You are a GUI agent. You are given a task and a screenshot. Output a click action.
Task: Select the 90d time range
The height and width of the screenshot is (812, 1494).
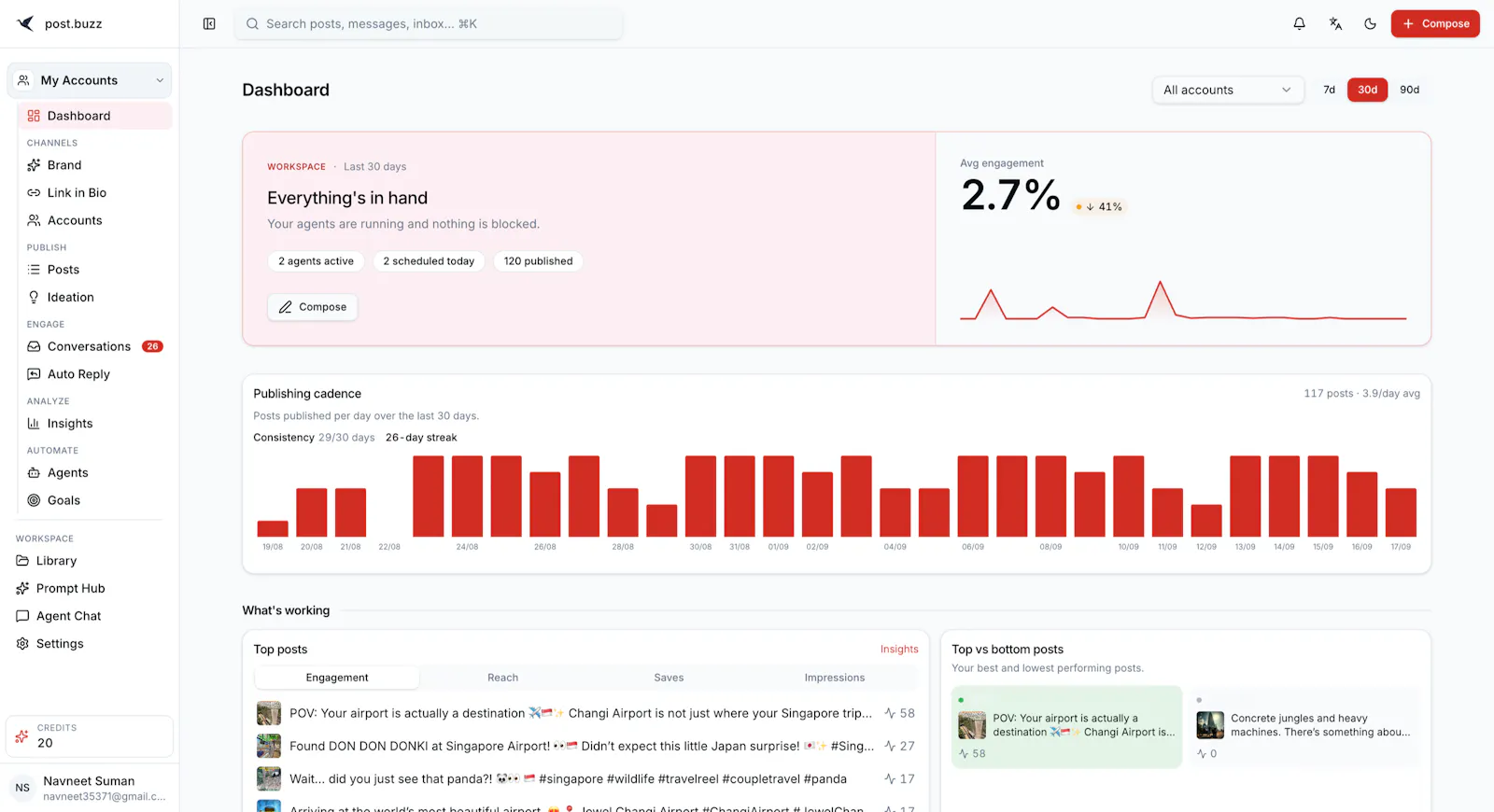1409,91
